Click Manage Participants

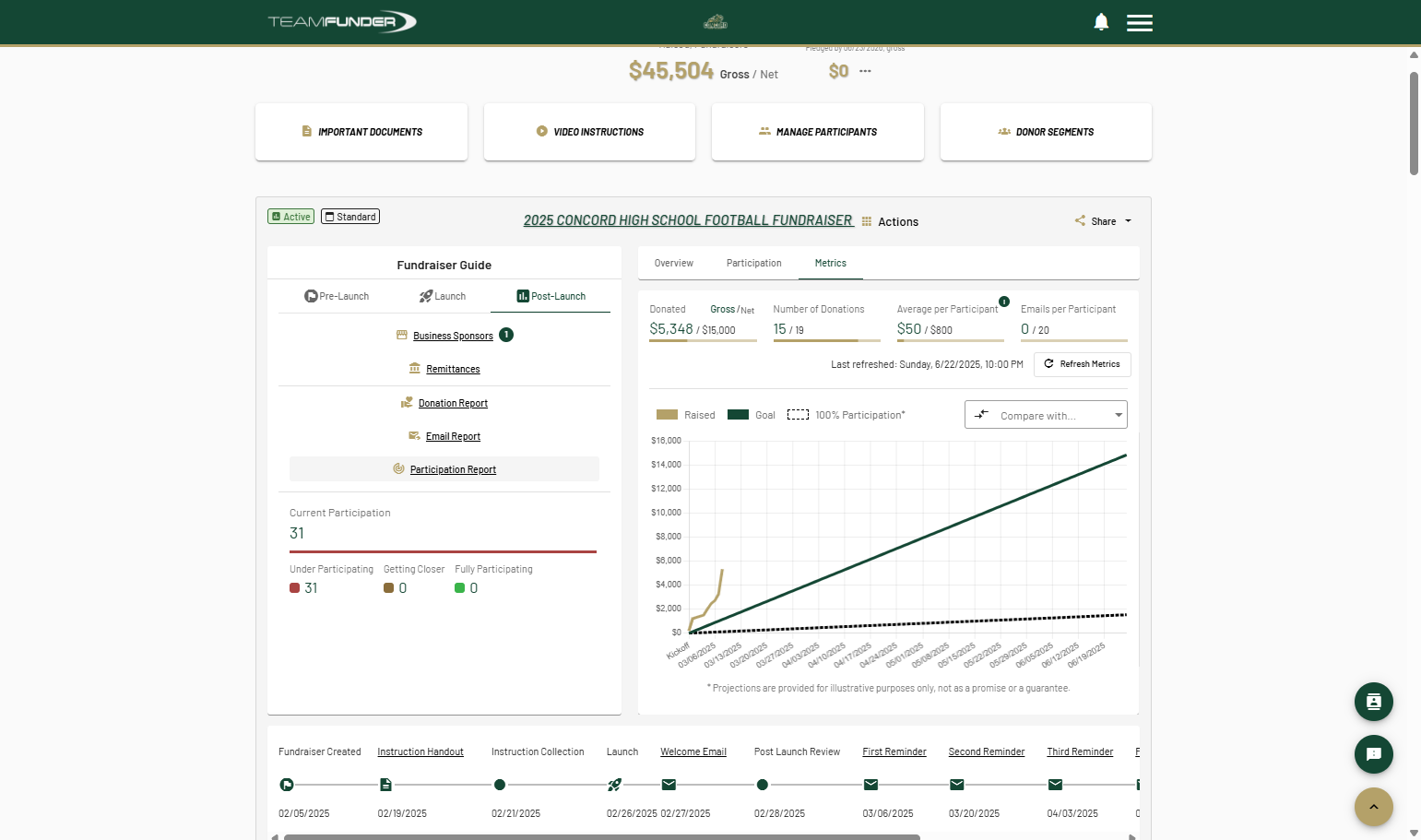[x=818, y=132]
